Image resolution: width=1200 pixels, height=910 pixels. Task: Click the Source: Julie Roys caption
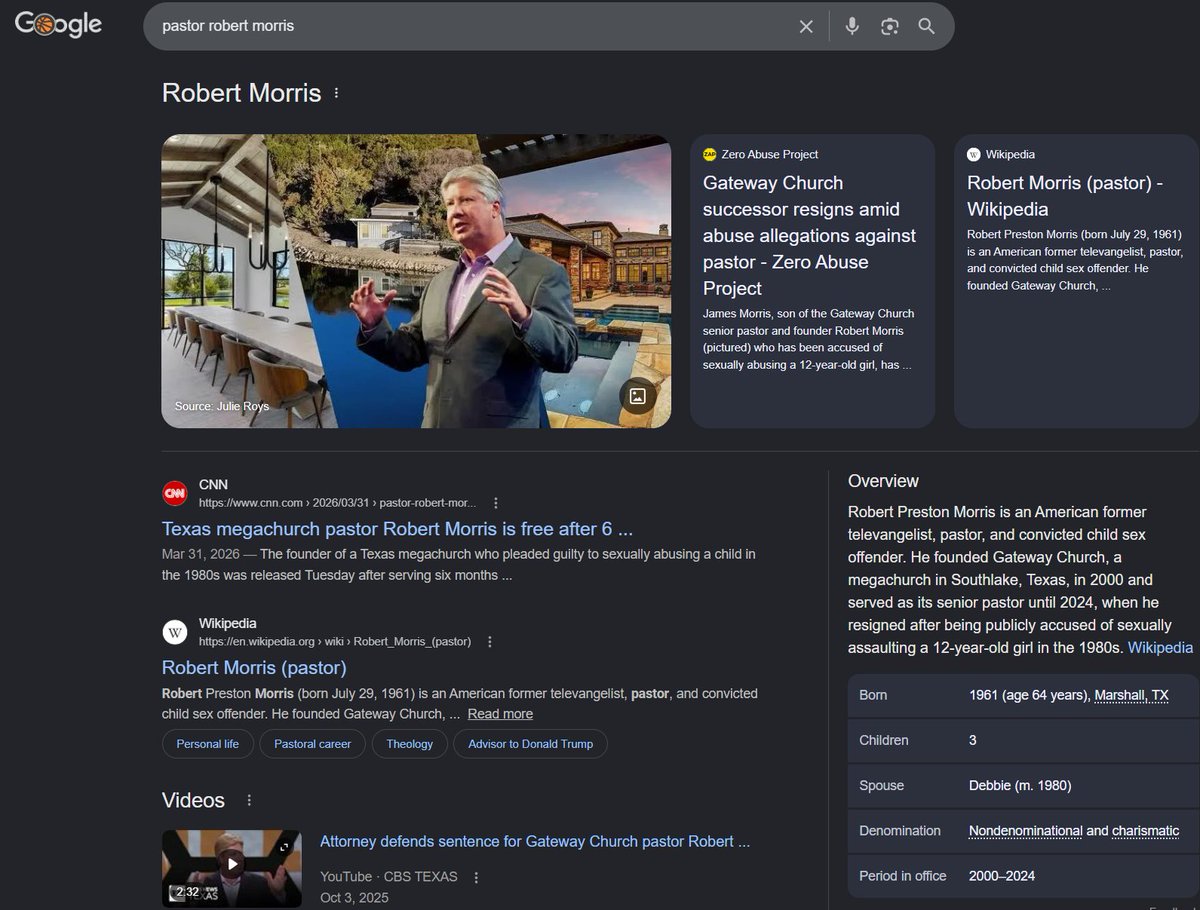tap(222, 406)
